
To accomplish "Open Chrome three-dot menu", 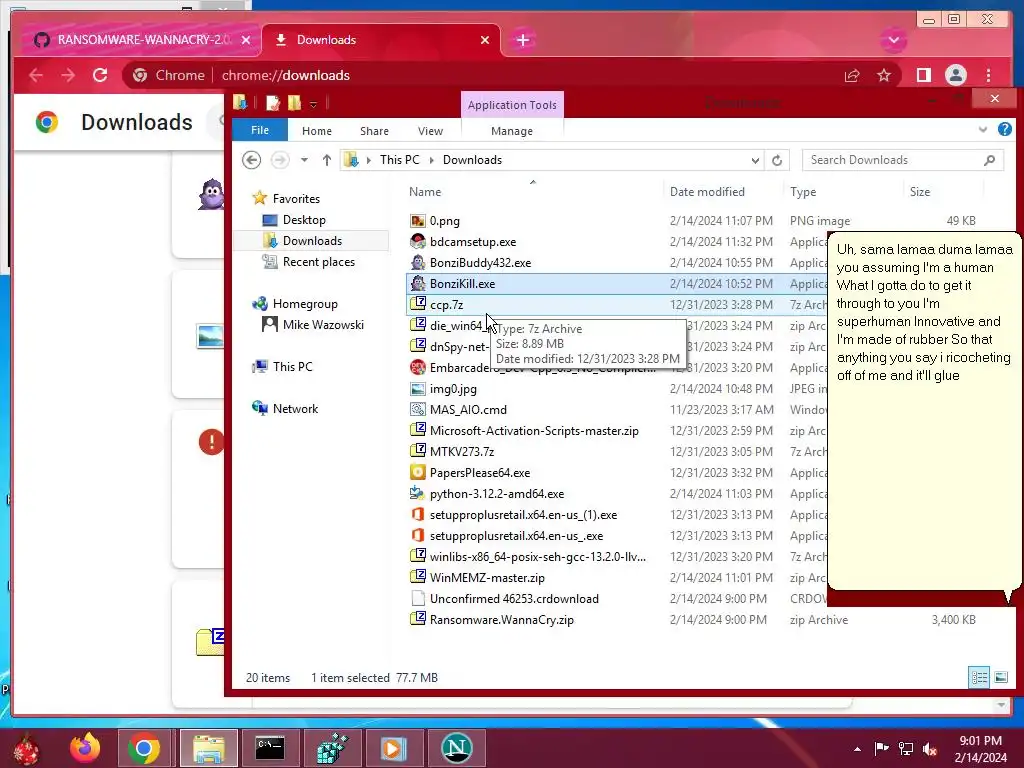I will (x=989, y=75).
